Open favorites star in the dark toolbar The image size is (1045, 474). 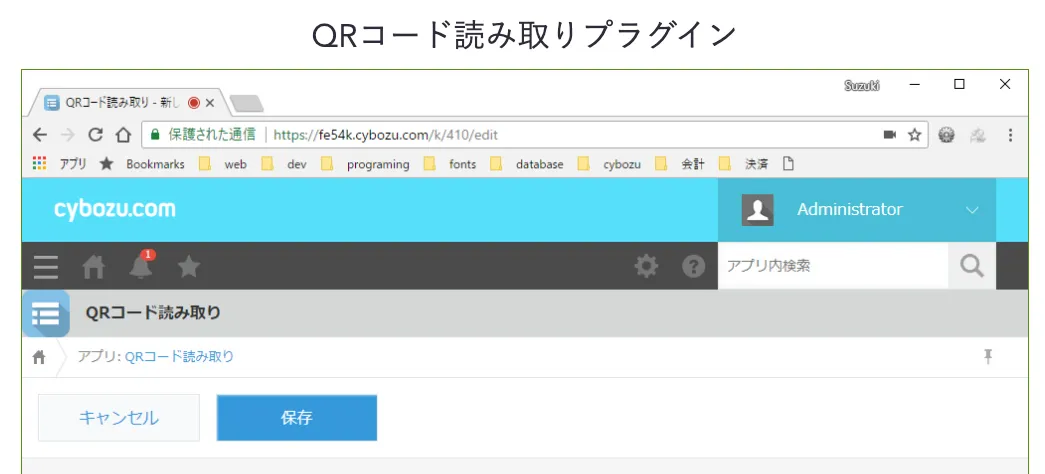(189, 267)
